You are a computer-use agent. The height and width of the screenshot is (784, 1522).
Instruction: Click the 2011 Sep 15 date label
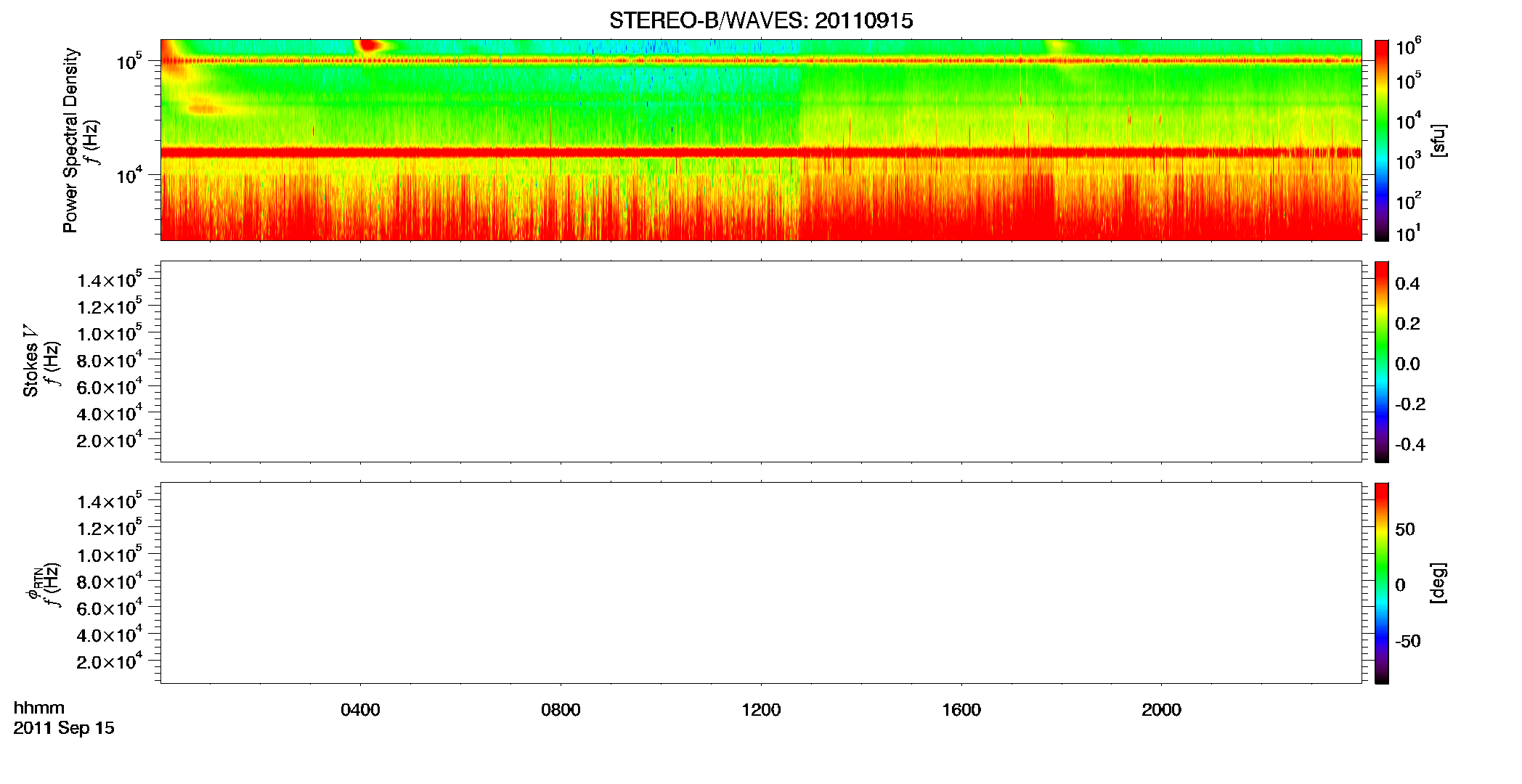pos(64,728)
